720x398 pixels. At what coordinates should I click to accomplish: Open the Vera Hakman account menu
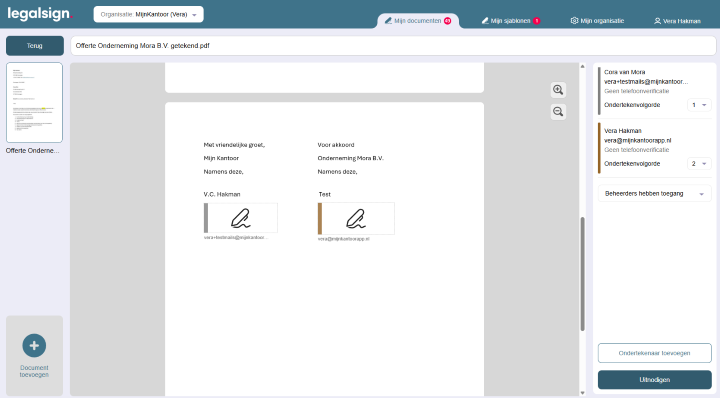pos(677,21)
